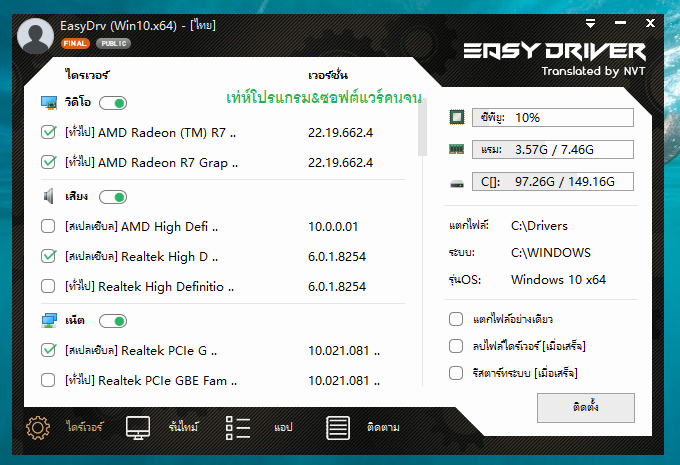
Task: Click the apps list icon in bottom bar
Action: (238, 428)
